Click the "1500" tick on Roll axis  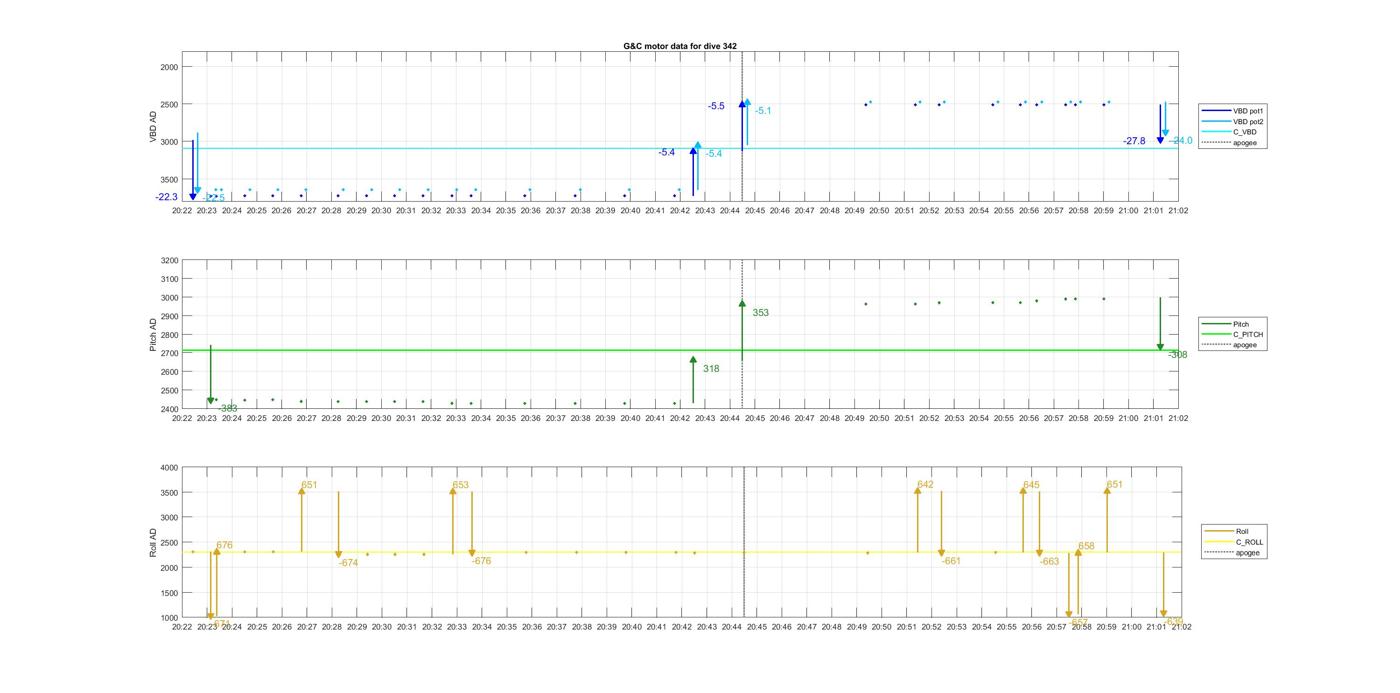pos(168,593)
